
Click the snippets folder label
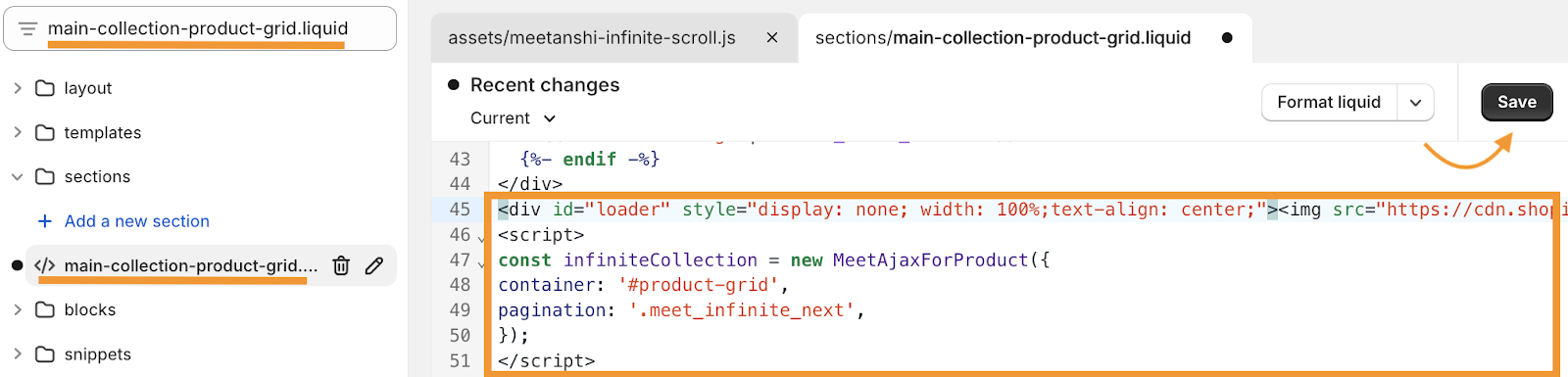pos(98,354)
